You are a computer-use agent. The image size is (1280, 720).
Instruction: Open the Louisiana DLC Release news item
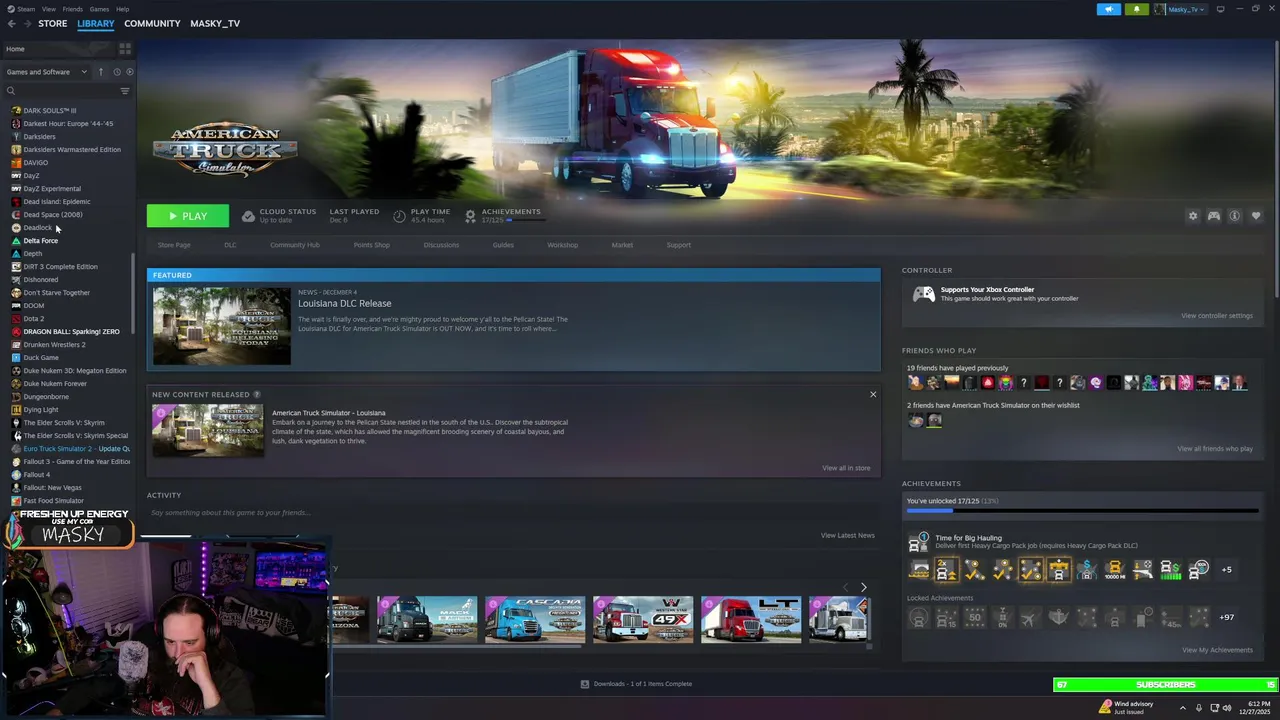pos(345,304)
